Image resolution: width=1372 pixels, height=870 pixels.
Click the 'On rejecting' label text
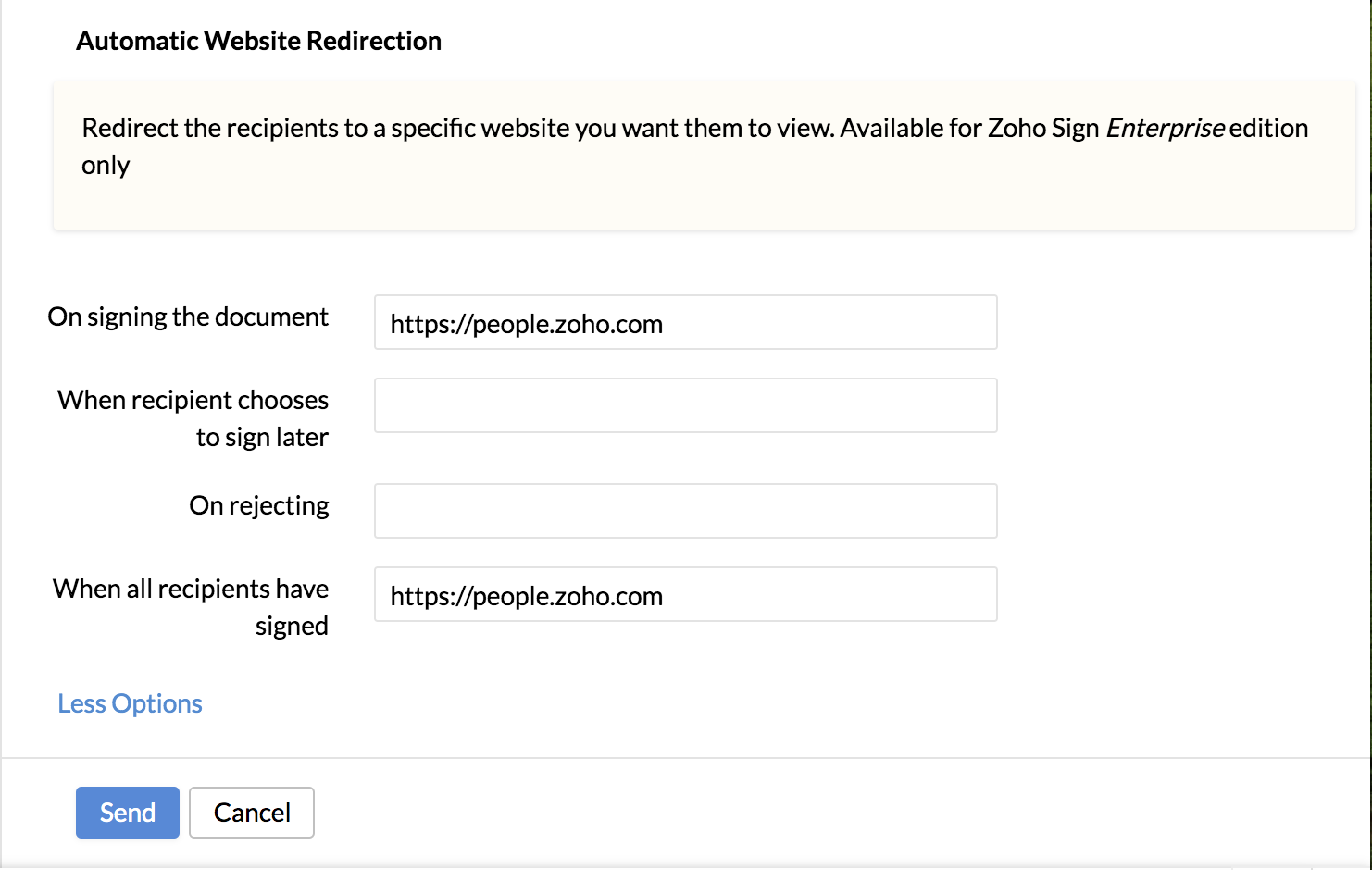point(259,505)
